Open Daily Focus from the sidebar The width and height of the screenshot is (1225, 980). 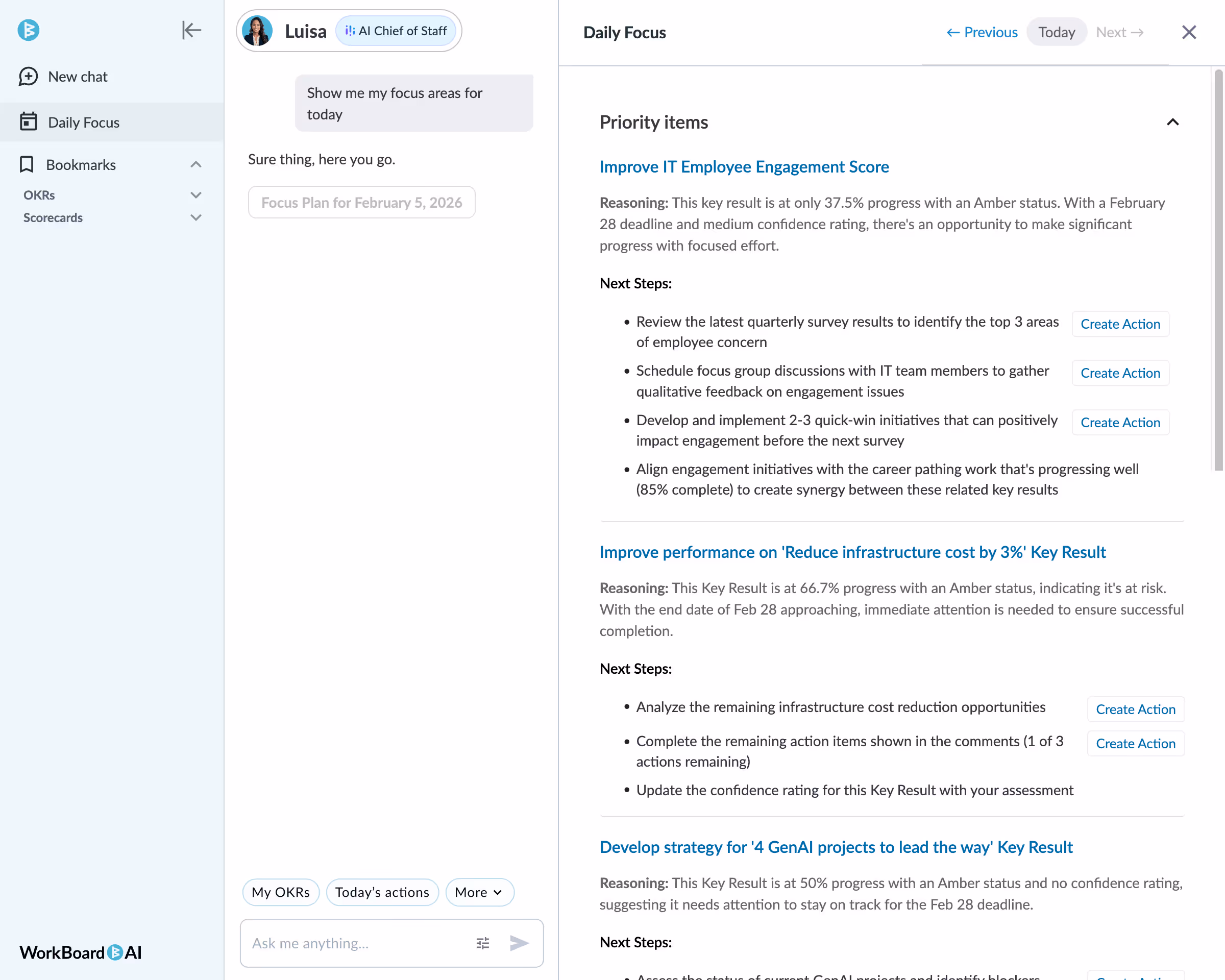[x=83, y=122]
